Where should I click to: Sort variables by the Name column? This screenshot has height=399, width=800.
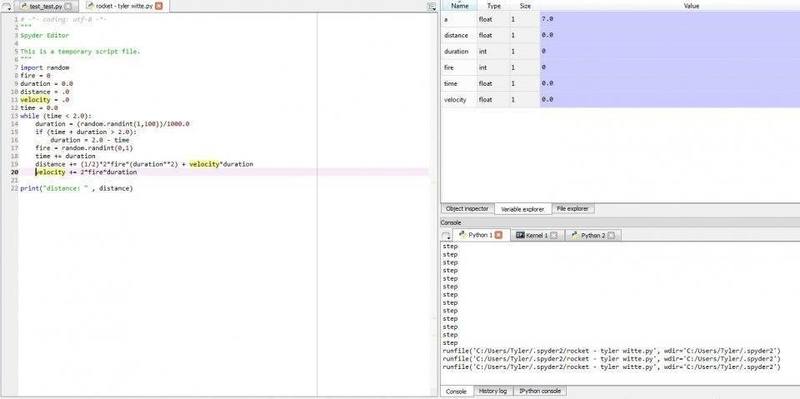[460, 6]
